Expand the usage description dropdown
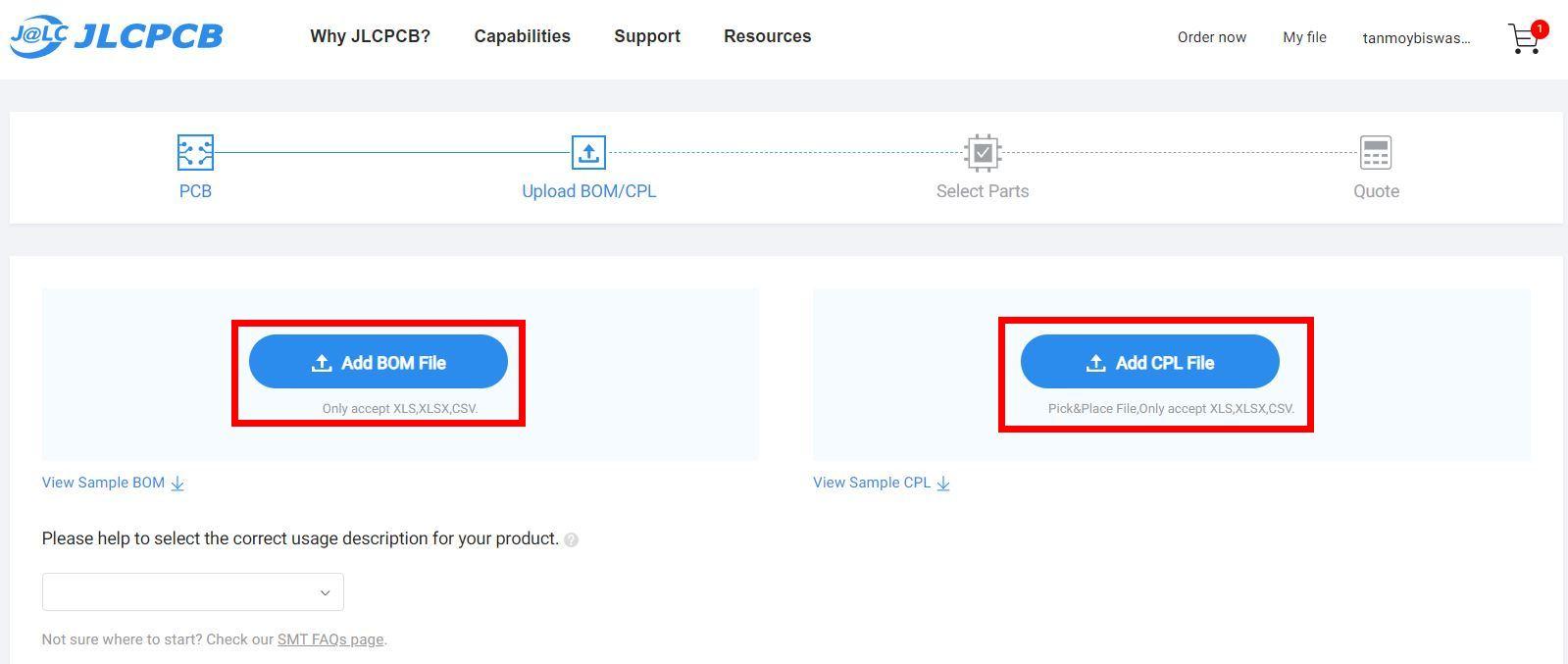The width and height of the screenshot is (1568, 664). [193, 592]
